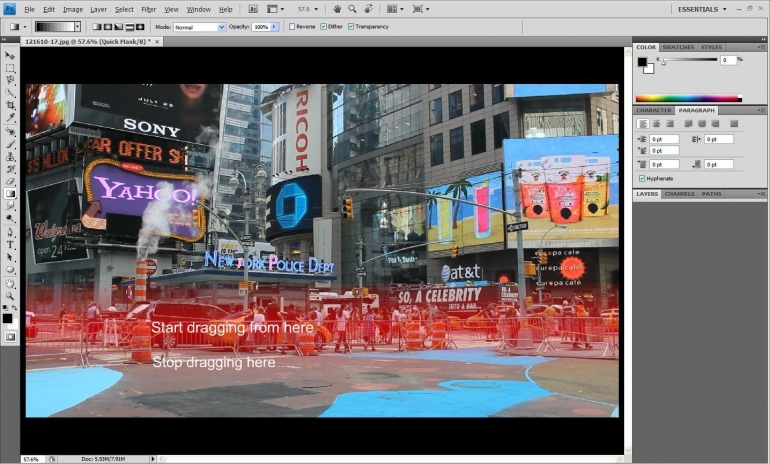Select the Dodge tool
770x464 pixels.
[10, 218]
